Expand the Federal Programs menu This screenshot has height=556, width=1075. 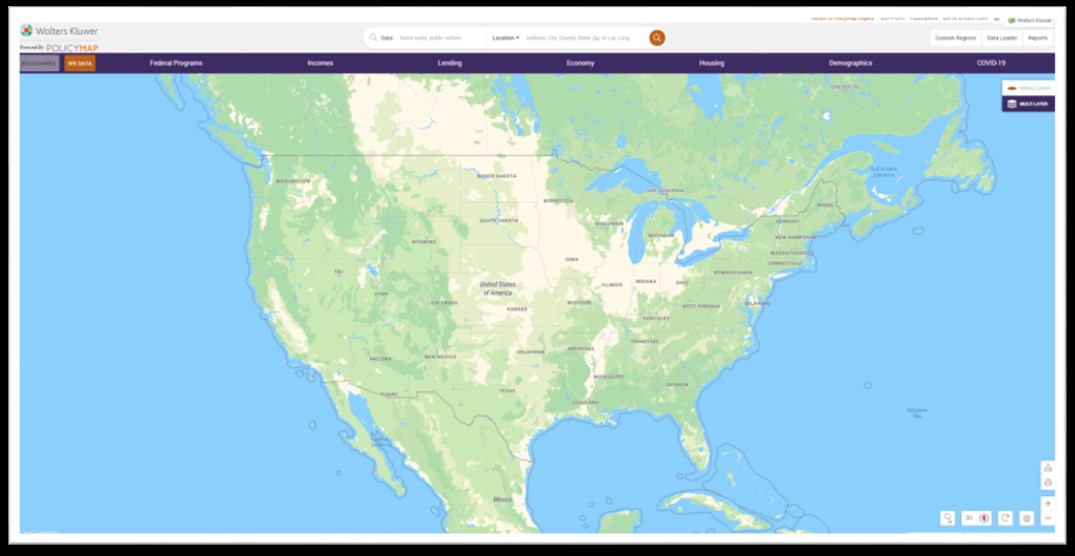[x=176, y=63]
